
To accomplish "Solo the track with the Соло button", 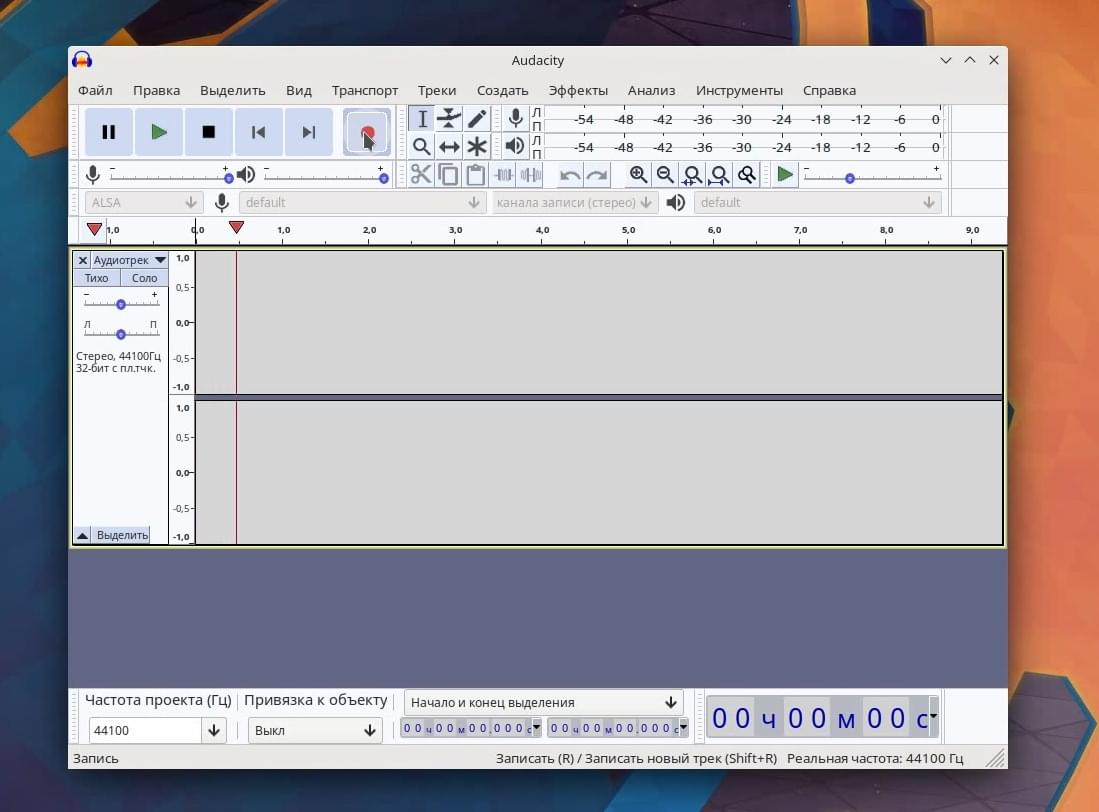I will [x=144, y=278].
